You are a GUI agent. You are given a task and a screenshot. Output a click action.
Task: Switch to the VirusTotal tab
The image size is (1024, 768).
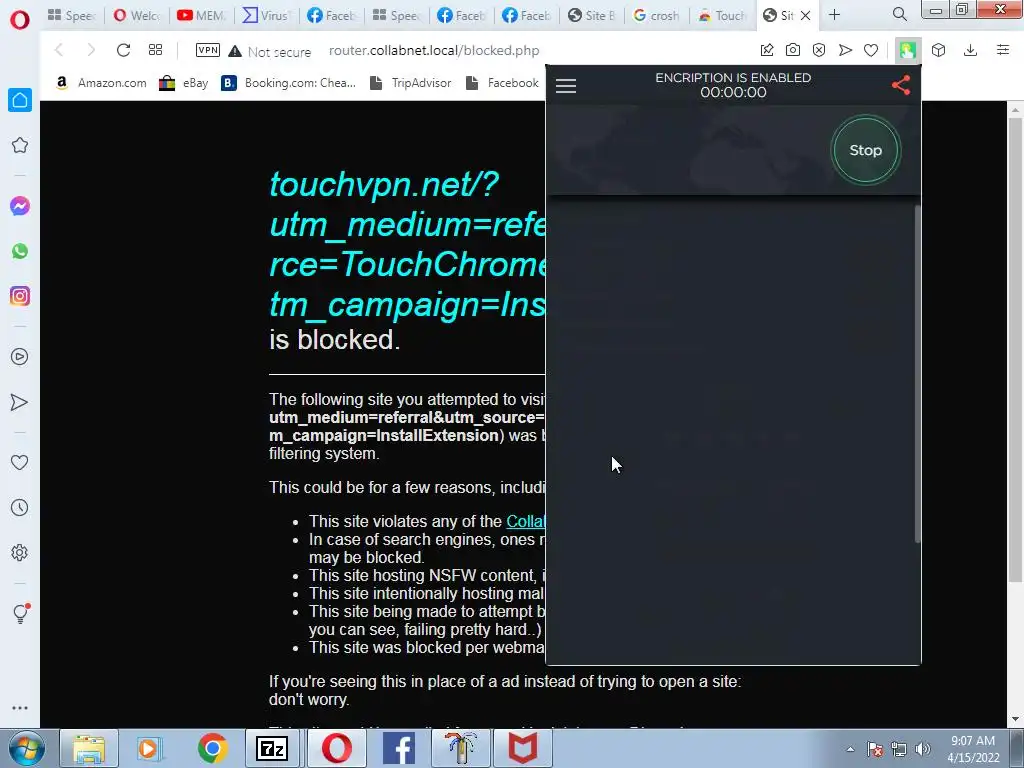(266, 15)
